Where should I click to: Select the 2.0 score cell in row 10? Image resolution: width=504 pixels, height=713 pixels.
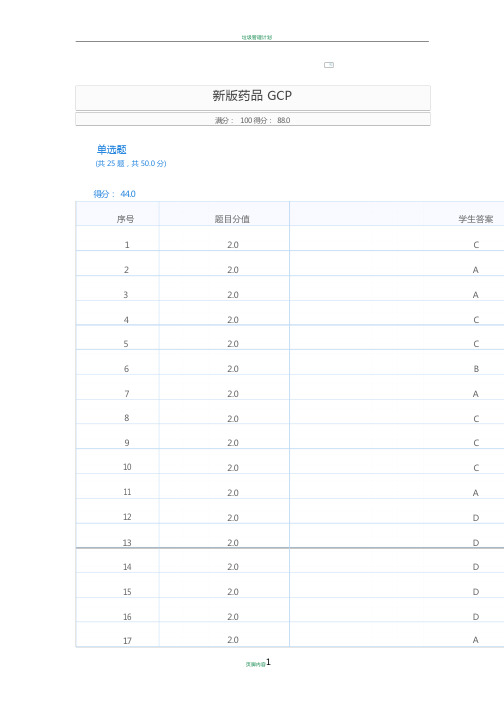233,467
